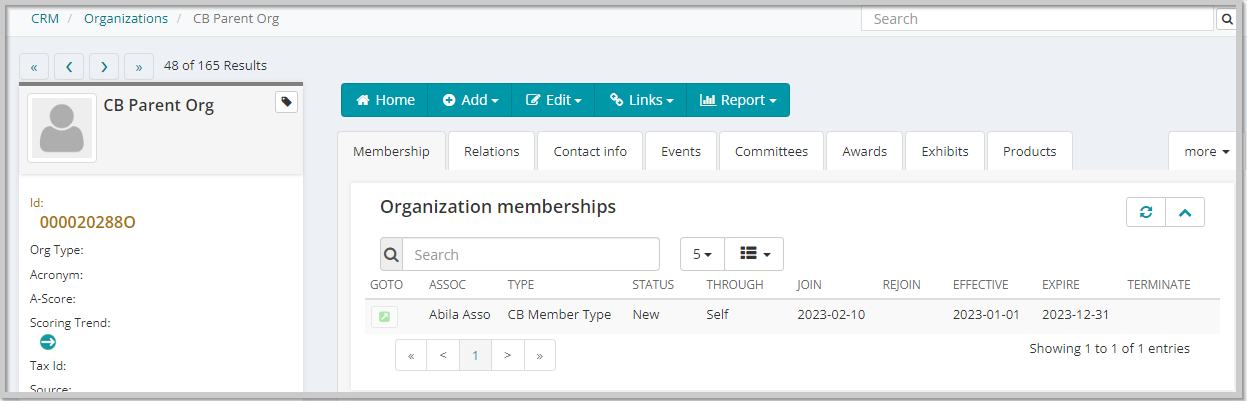The image size is (1247, 401).
Task: Go to previous record in results
Action: click(69, 67)
